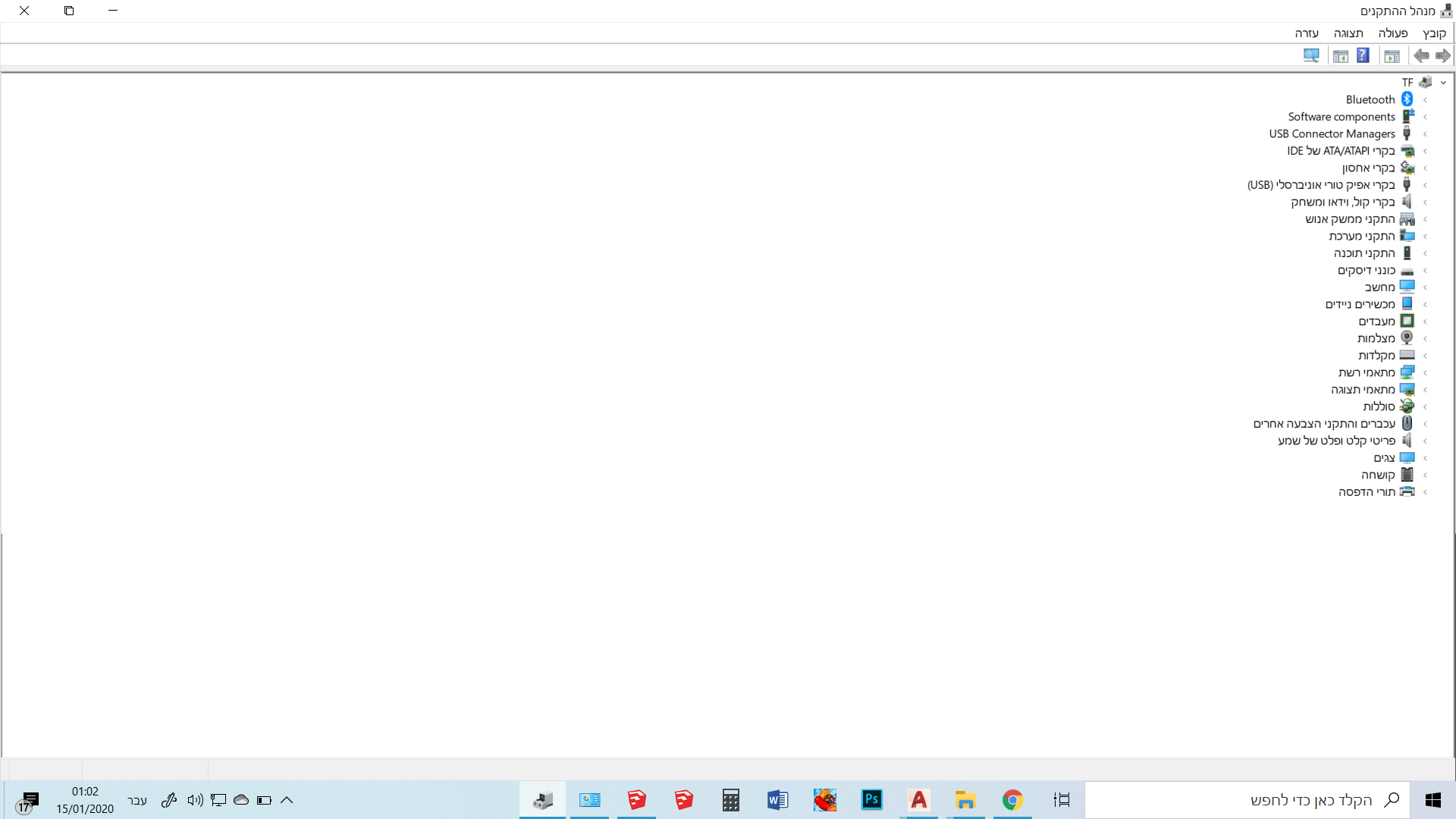Image resolution: width=1456 pixels, height=819 pixels.
Task: Expand the מתאמי רשת network adapters node
Action: click(x=1426, y=372)
